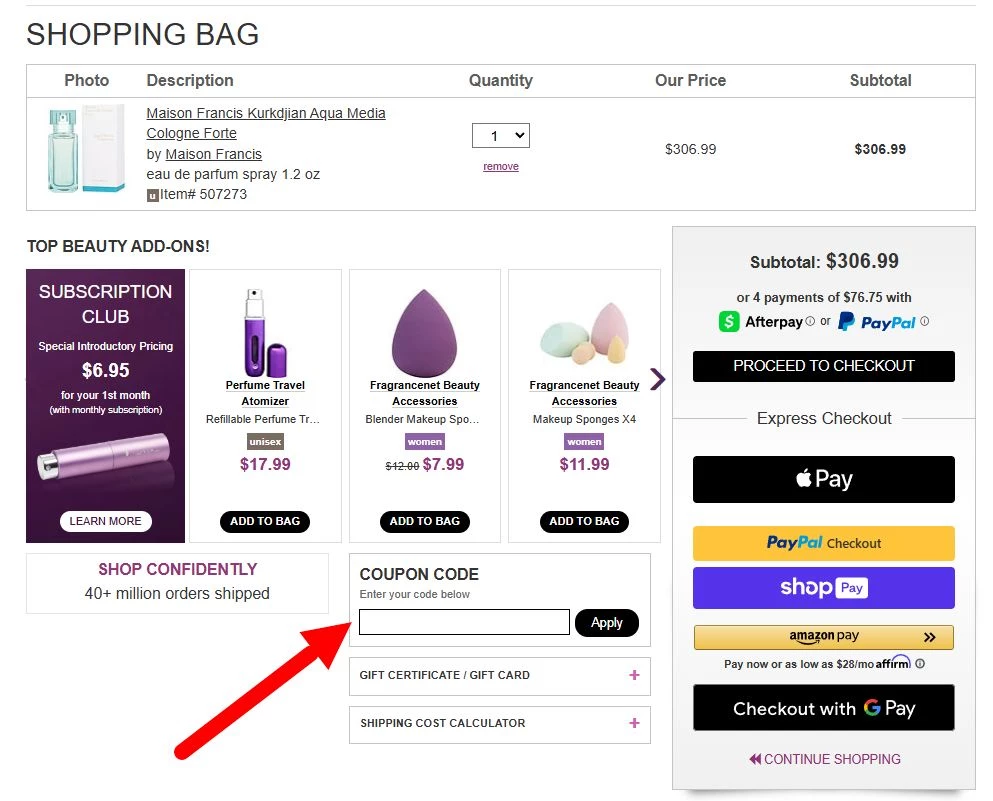Open the quantity dropdown
Viewport: 993px width, 801px height.
point(501,135)
